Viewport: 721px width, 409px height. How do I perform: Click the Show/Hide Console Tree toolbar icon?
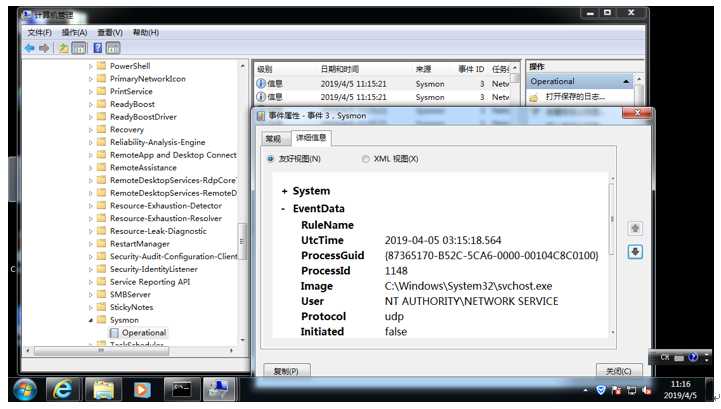click(79, 48)
